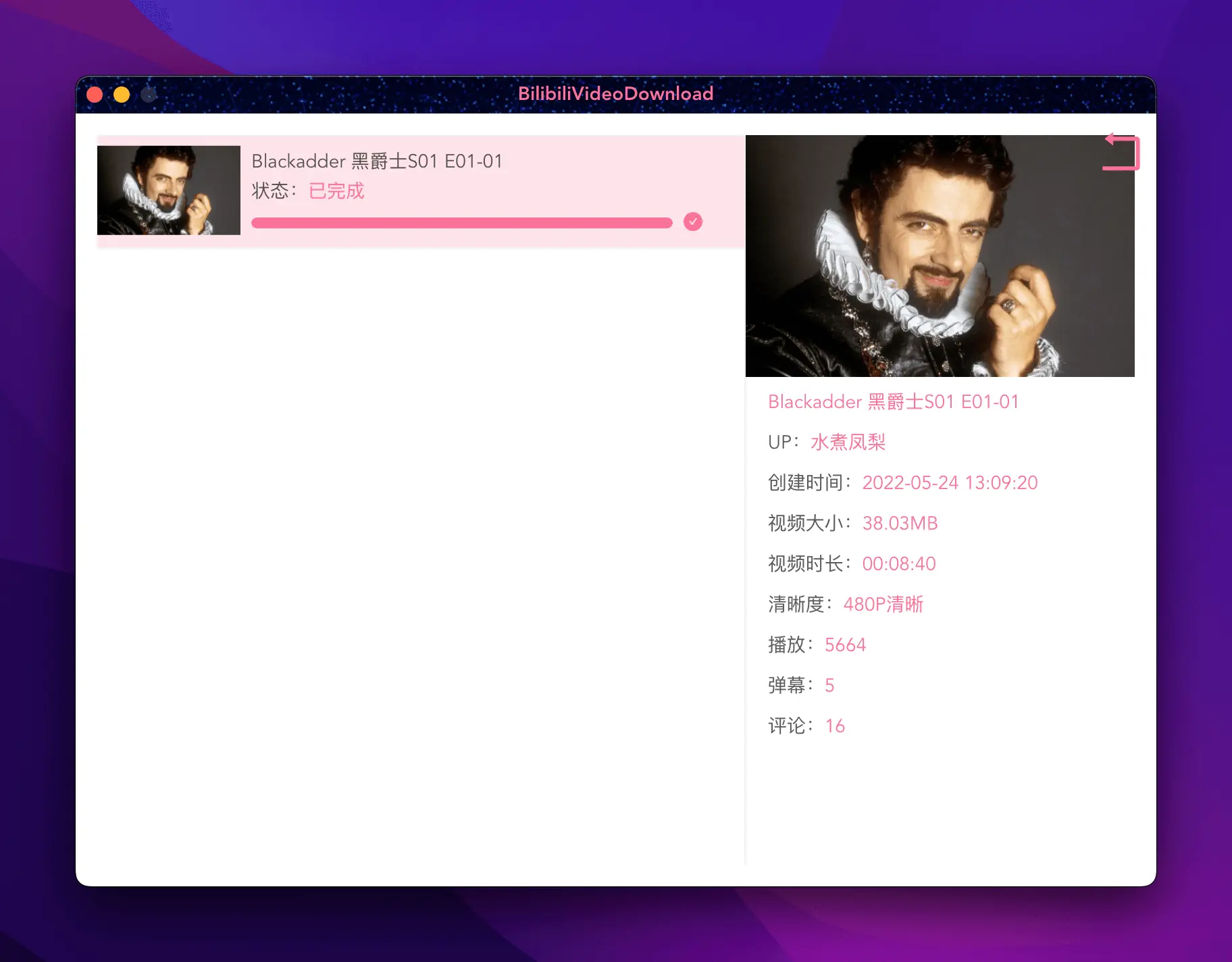Click the completed checkmark icon on download
Image resolution: width=1232 pixels, height=962 pixels.
pos(693,222)
